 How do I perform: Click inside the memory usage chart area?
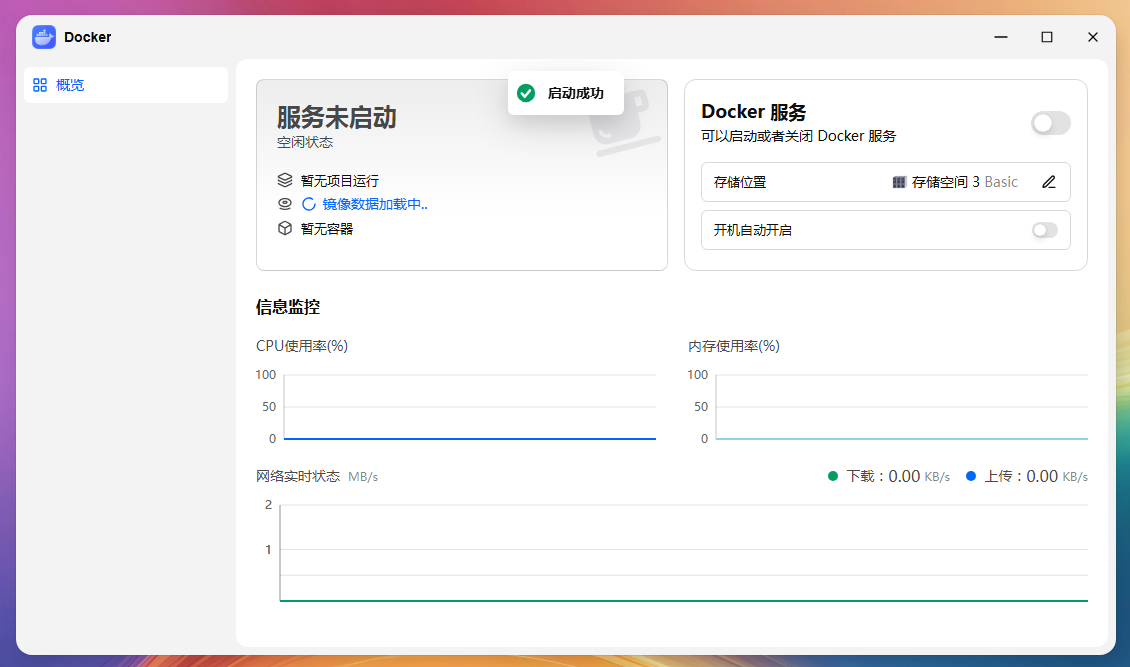(902, 406)
